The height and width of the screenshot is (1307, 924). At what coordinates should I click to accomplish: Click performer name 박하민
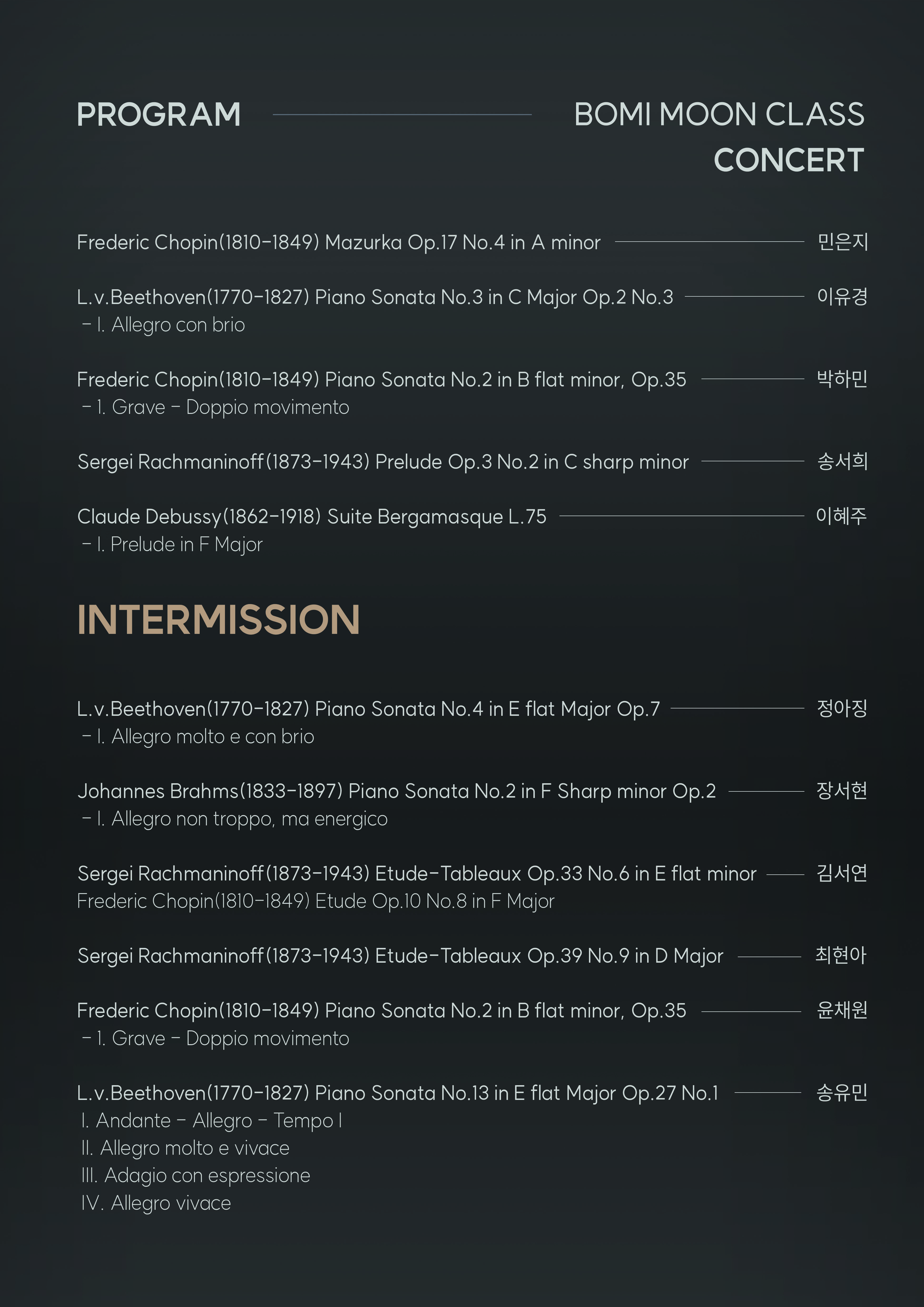pyautogui.click(x=842, y=379)
